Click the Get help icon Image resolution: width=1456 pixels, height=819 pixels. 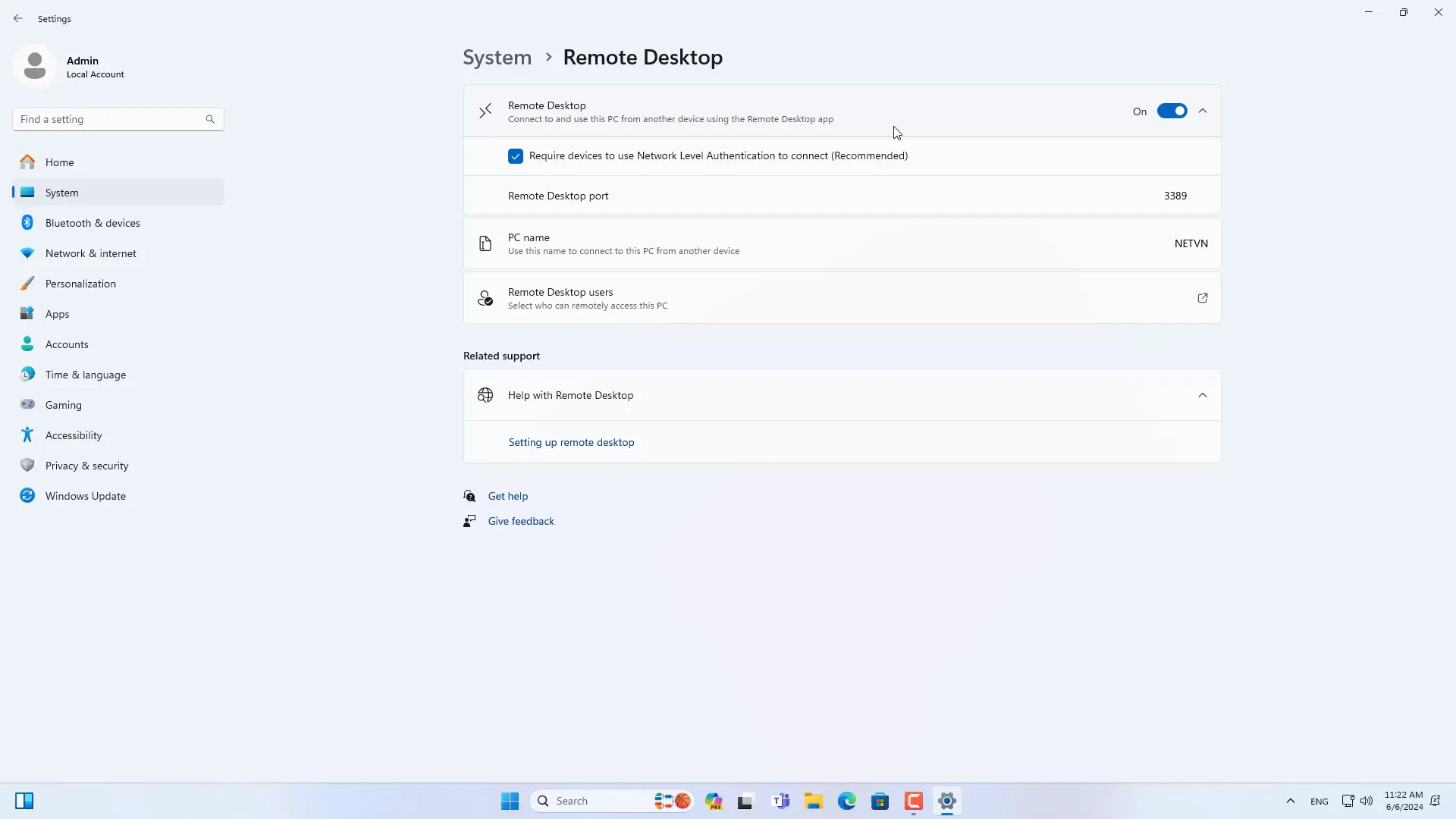tap(470, 495)
